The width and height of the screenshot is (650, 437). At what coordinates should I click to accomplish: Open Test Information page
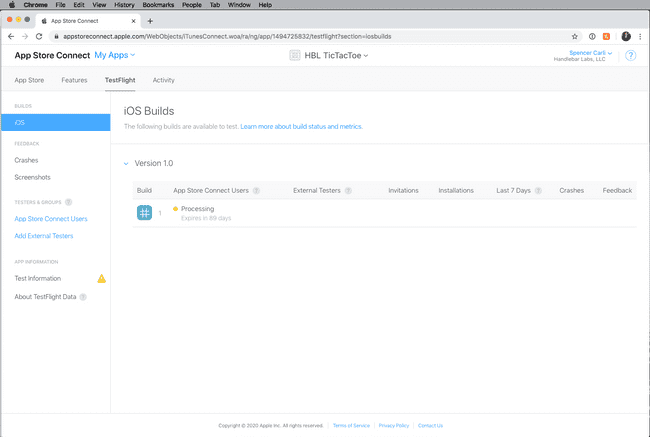point(37,278)
